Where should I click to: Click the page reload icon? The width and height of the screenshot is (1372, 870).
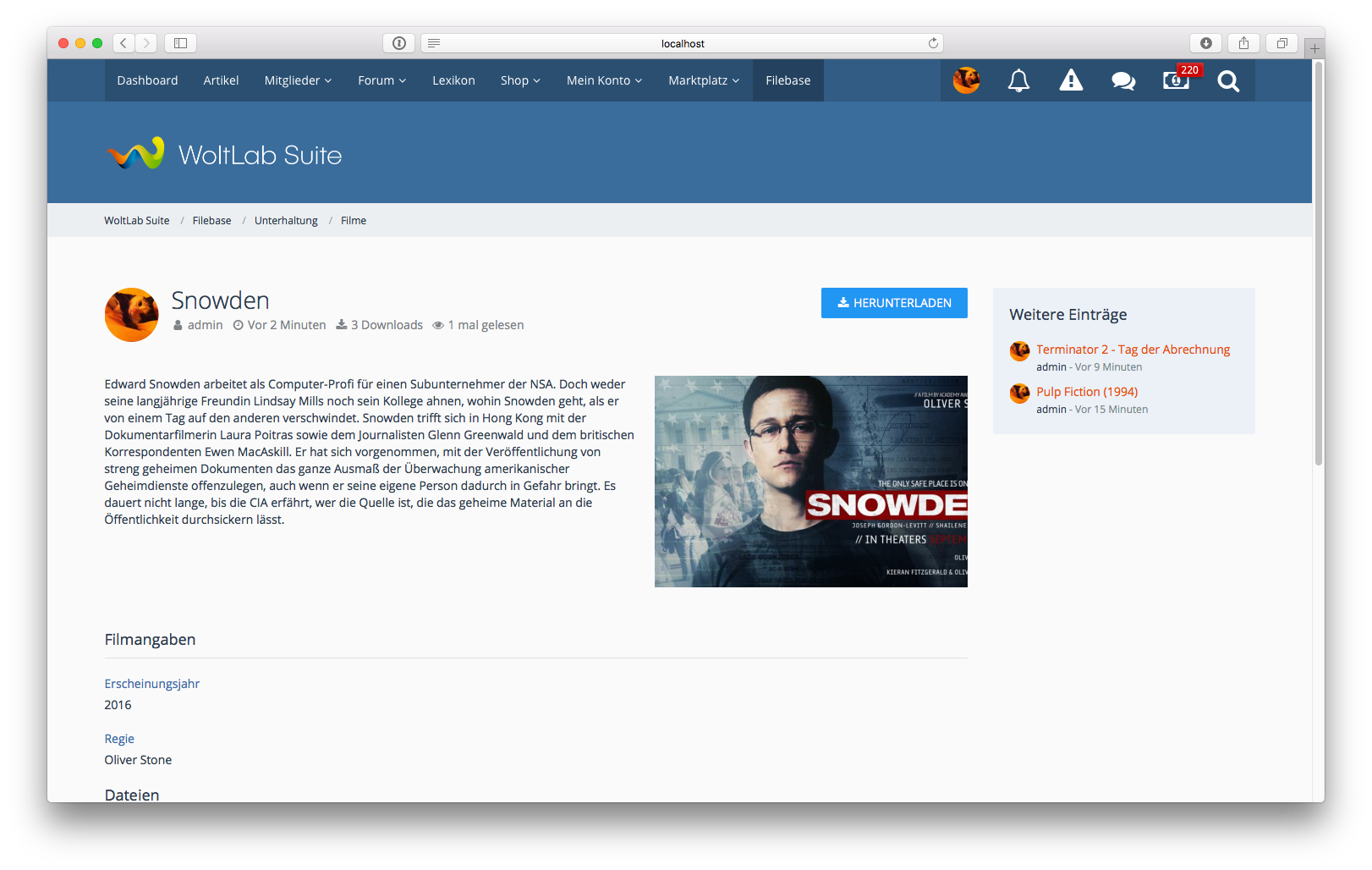[x=933, y=43]
